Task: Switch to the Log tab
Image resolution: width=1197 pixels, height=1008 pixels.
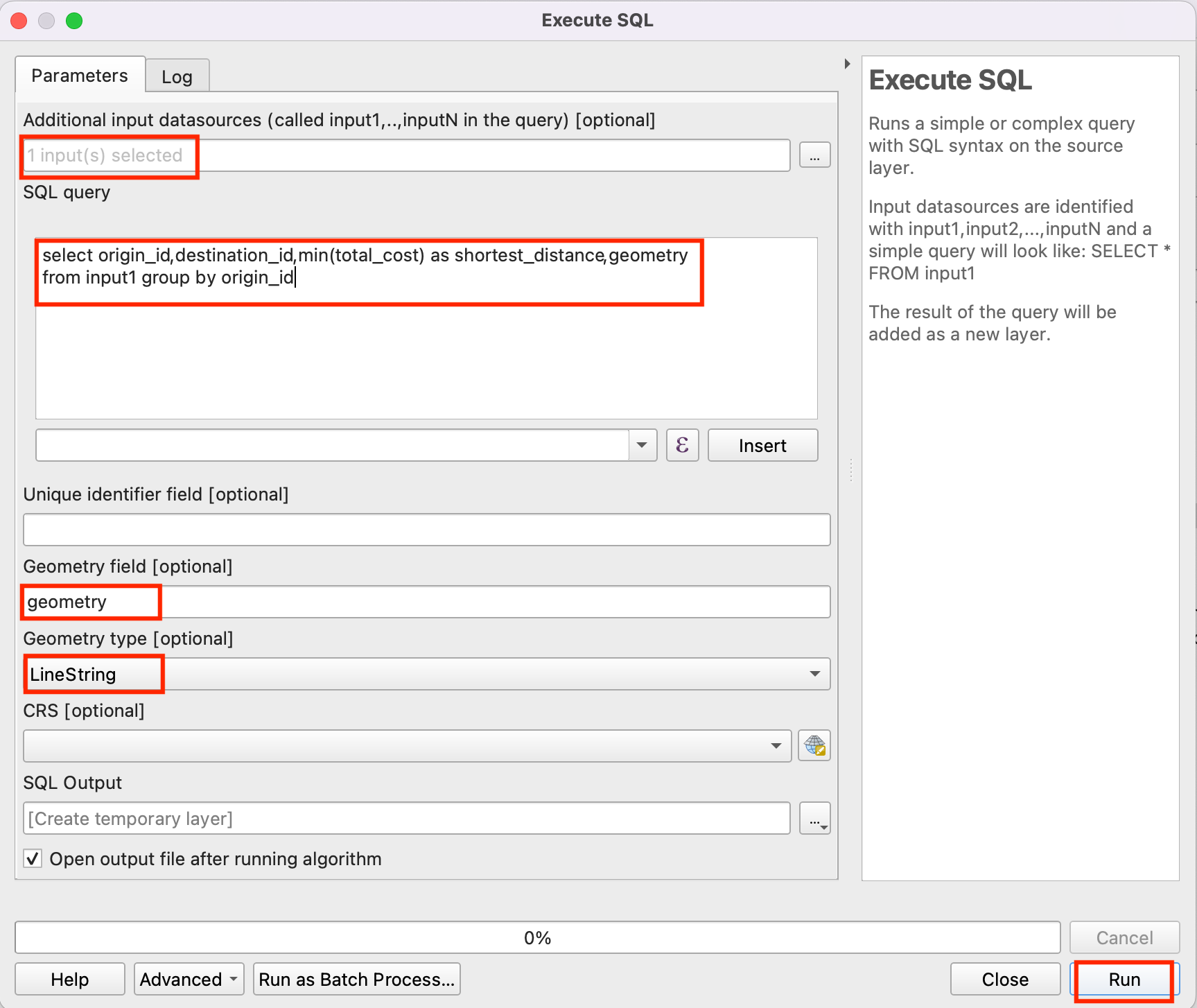Action: click(x=177, y=77)
